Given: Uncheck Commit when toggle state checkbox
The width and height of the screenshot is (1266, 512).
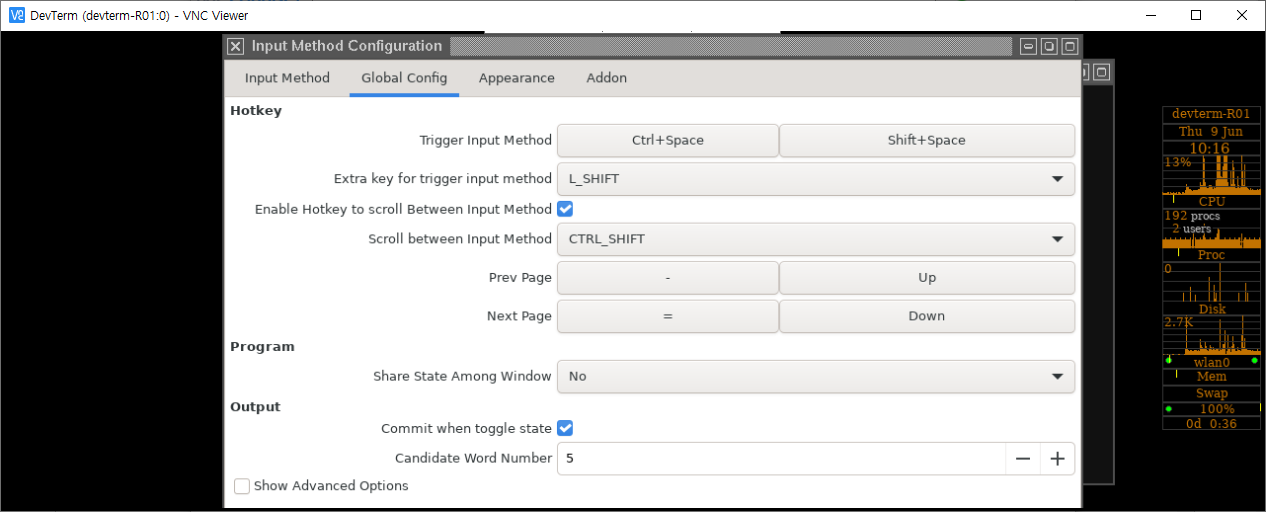Looking at the screenshot, I should pyautogui.click(x=565, y=428).
